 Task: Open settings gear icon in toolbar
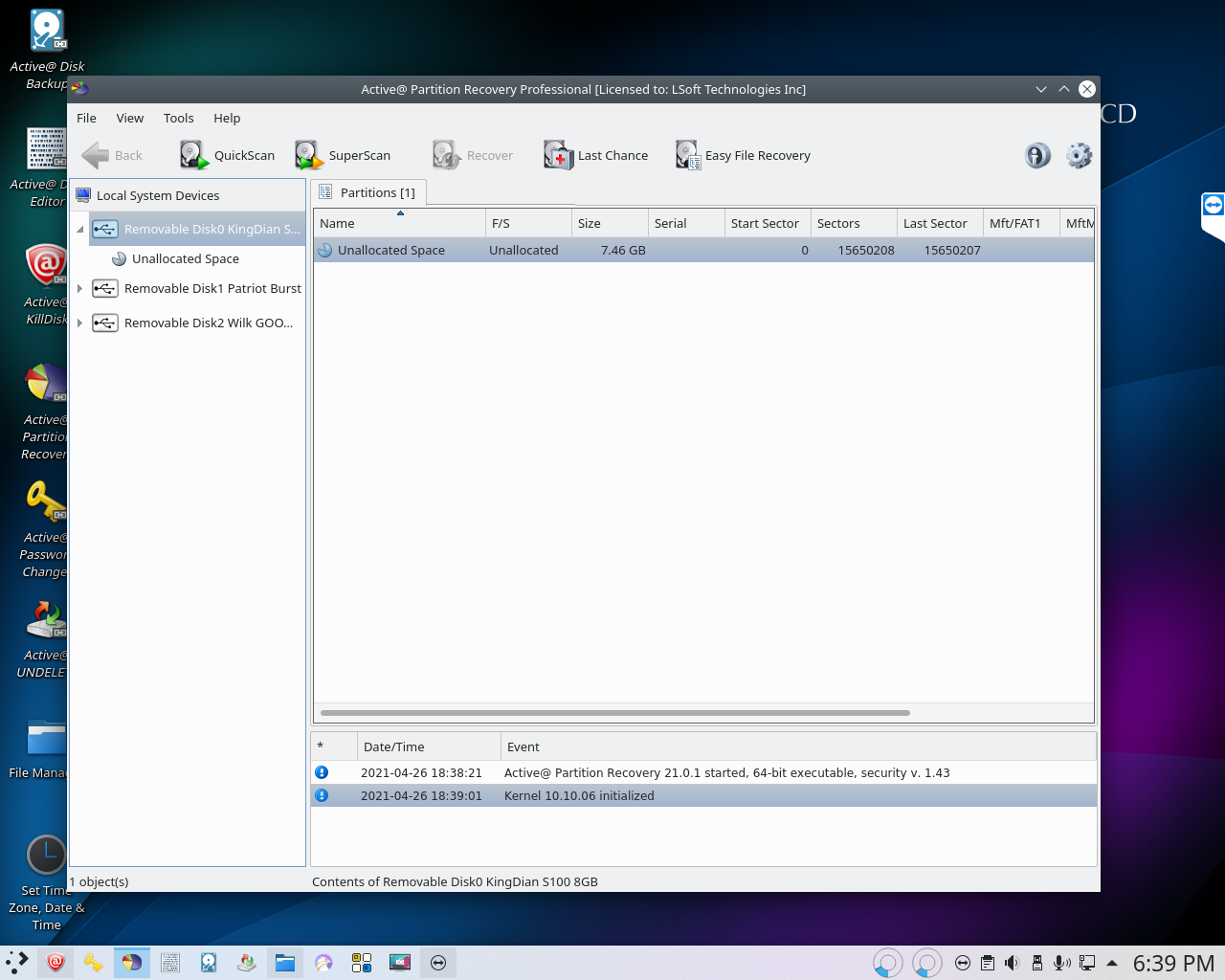1079,155
